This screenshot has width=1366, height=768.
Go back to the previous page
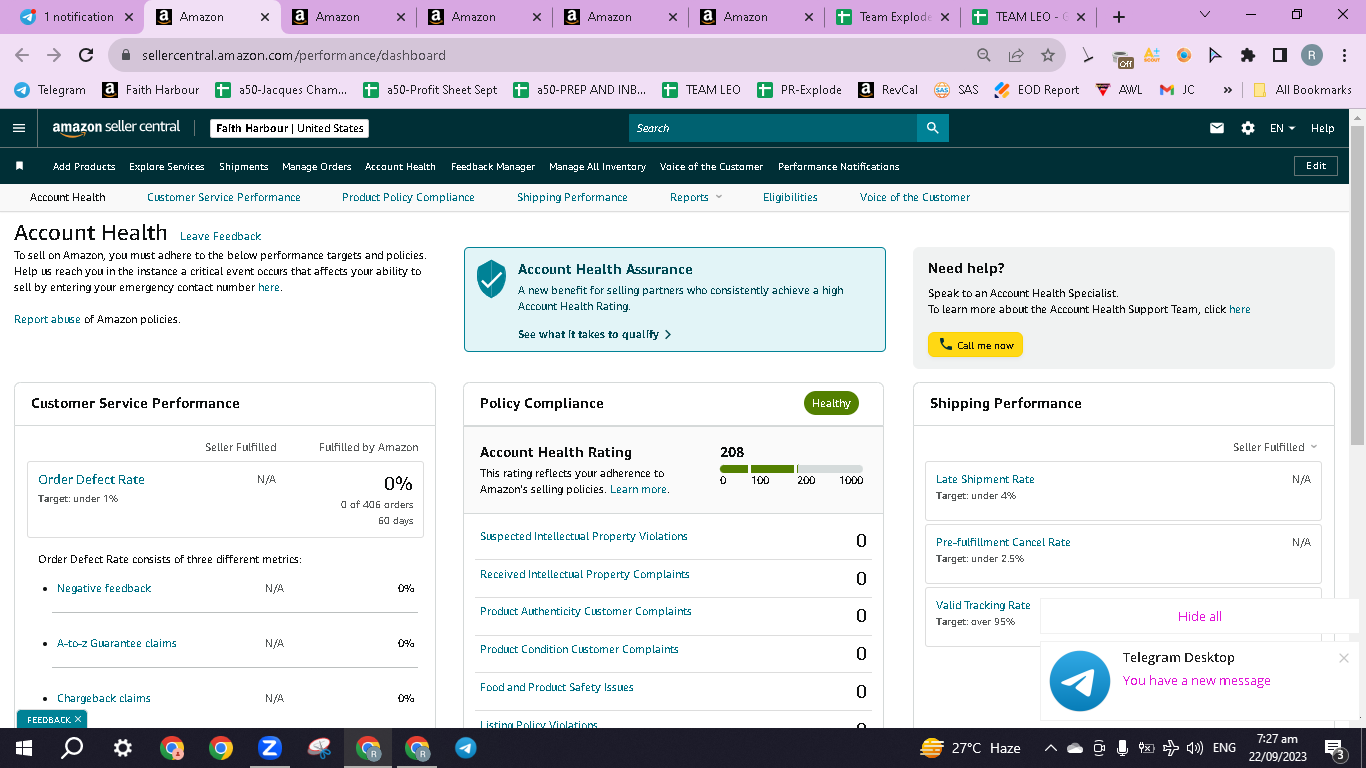pos(22,55)
